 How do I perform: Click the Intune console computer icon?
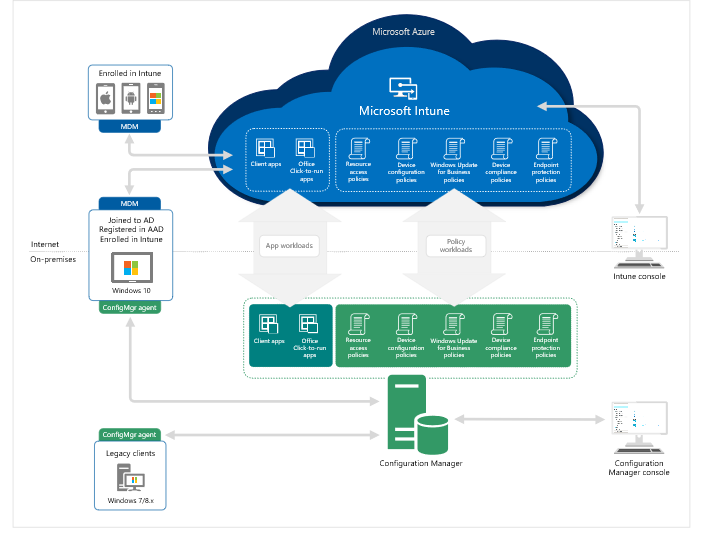(x=639, y=242)
